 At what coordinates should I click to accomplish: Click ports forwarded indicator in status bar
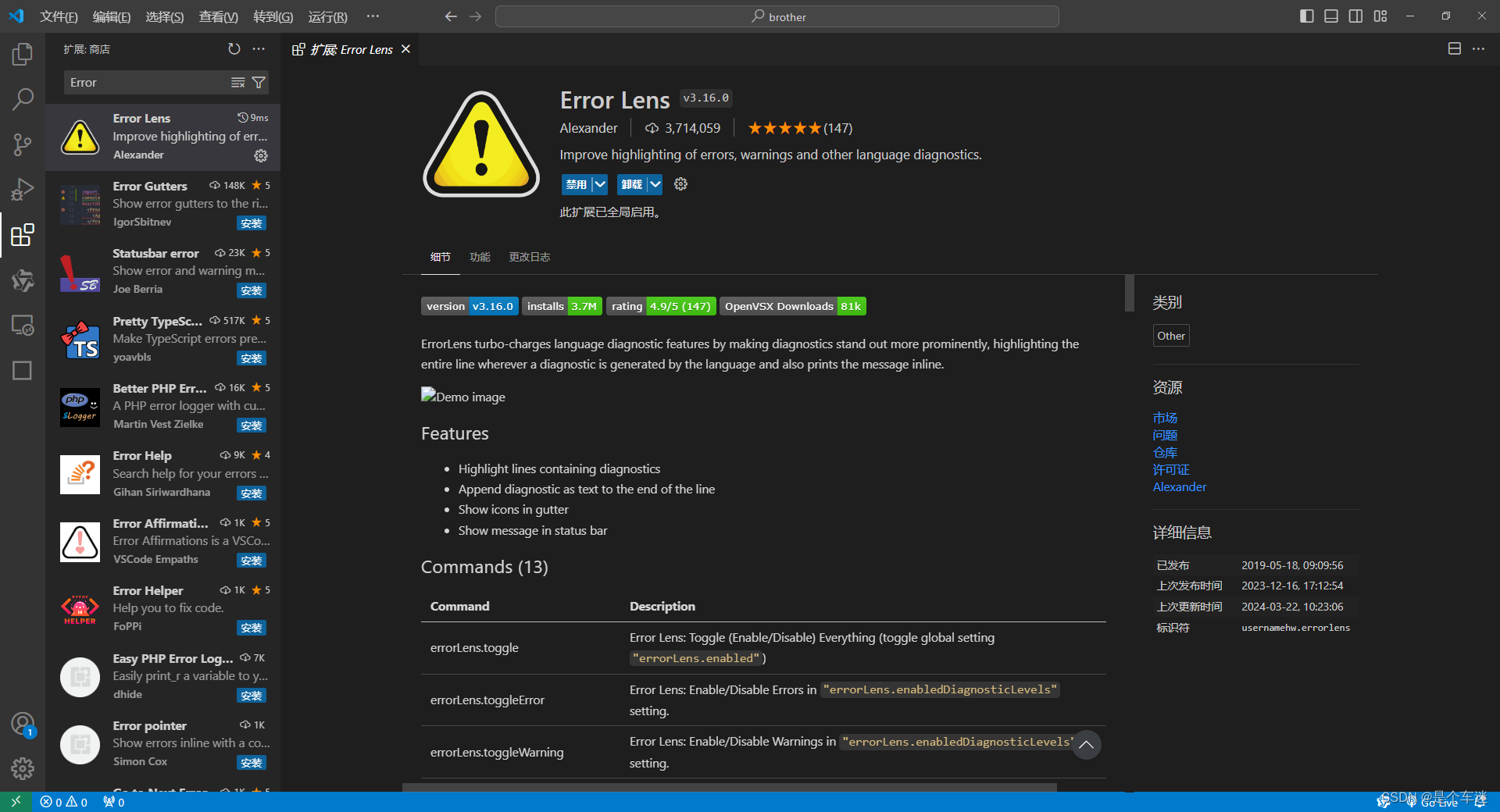[114, 802]
